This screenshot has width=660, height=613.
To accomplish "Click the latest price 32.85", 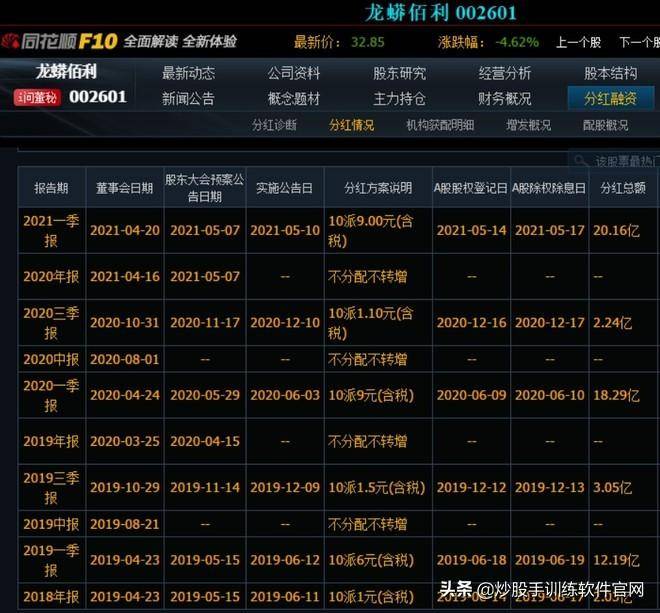I will tap(368, 42).
